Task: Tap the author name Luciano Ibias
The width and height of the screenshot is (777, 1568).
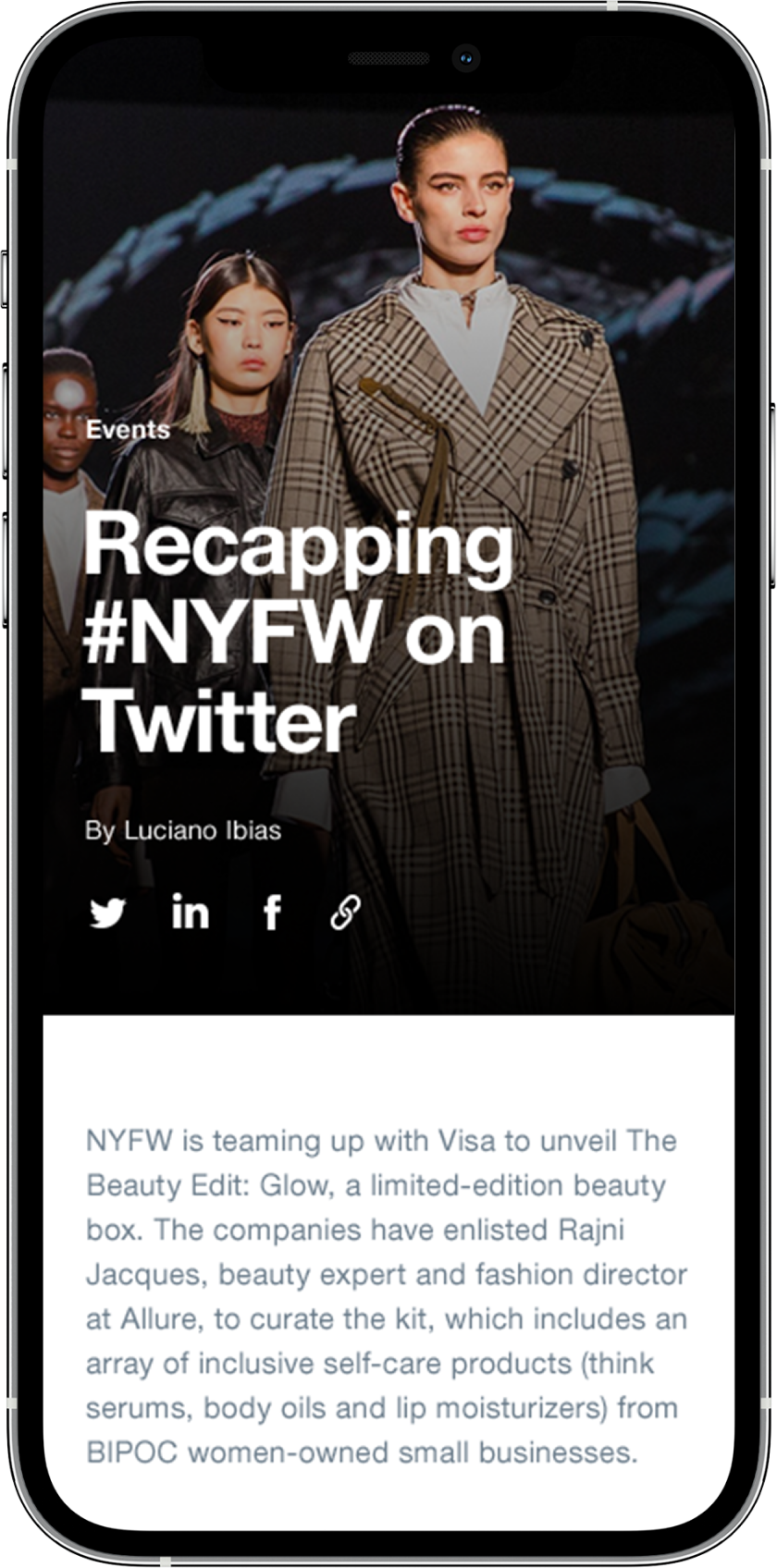Action: pos(203,830)
